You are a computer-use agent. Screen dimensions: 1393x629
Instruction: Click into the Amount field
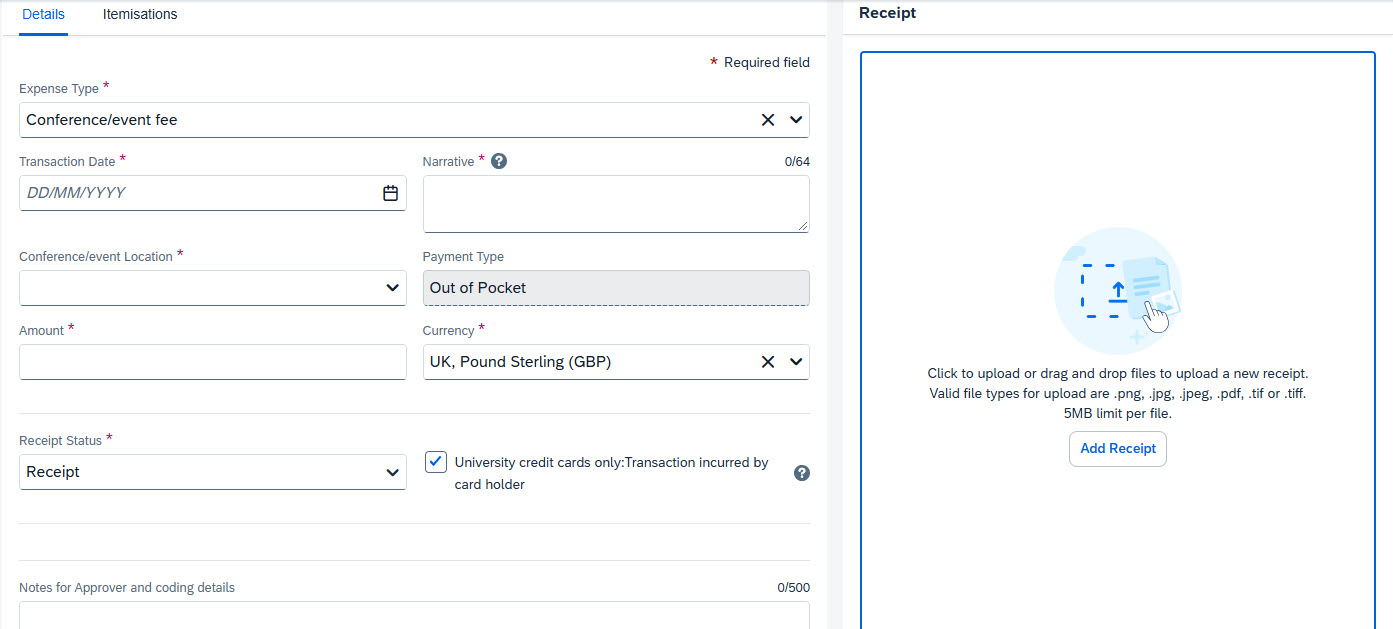coord(212,362)
